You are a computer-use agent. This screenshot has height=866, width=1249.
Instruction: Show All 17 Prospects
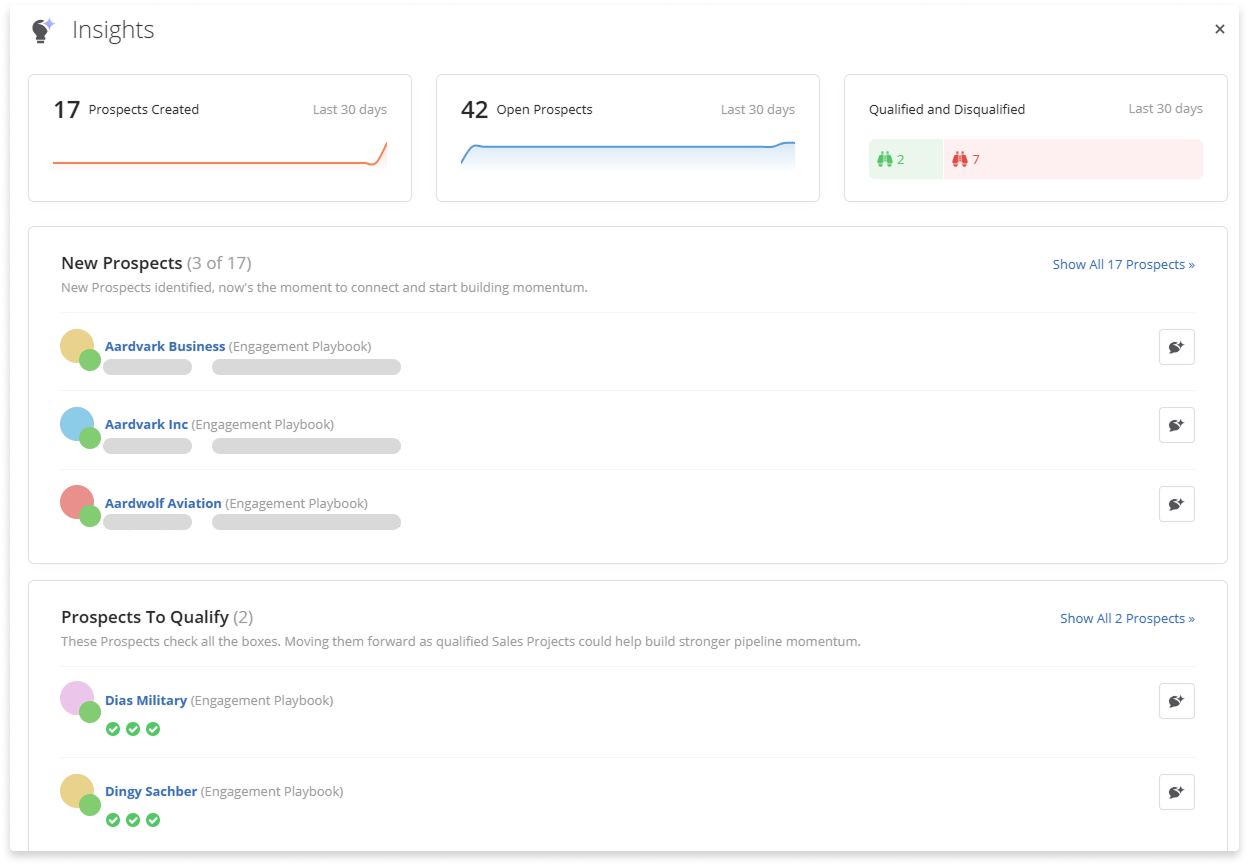point(1123,264)
